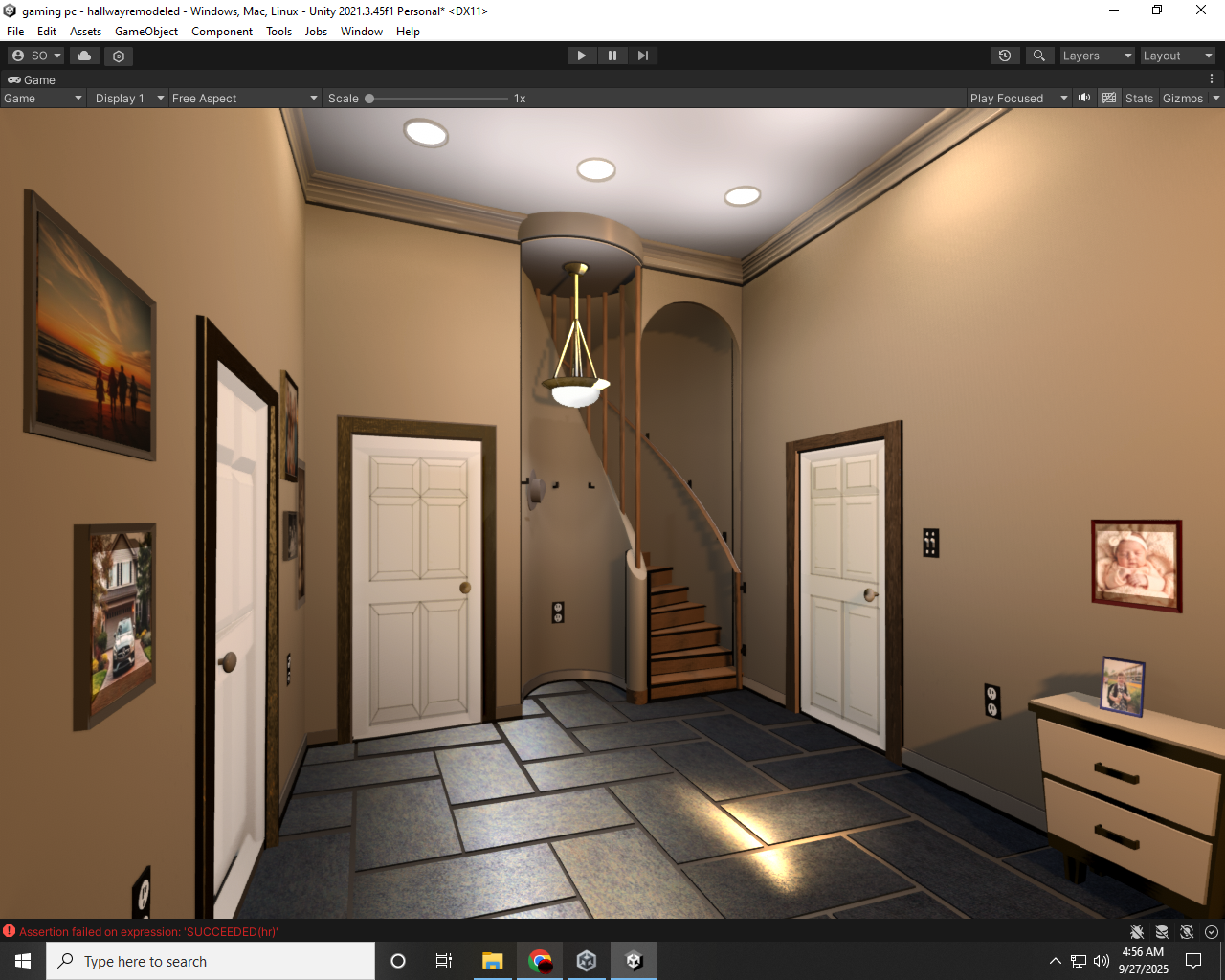Open the Display 1 dropdown

(128, 98)
